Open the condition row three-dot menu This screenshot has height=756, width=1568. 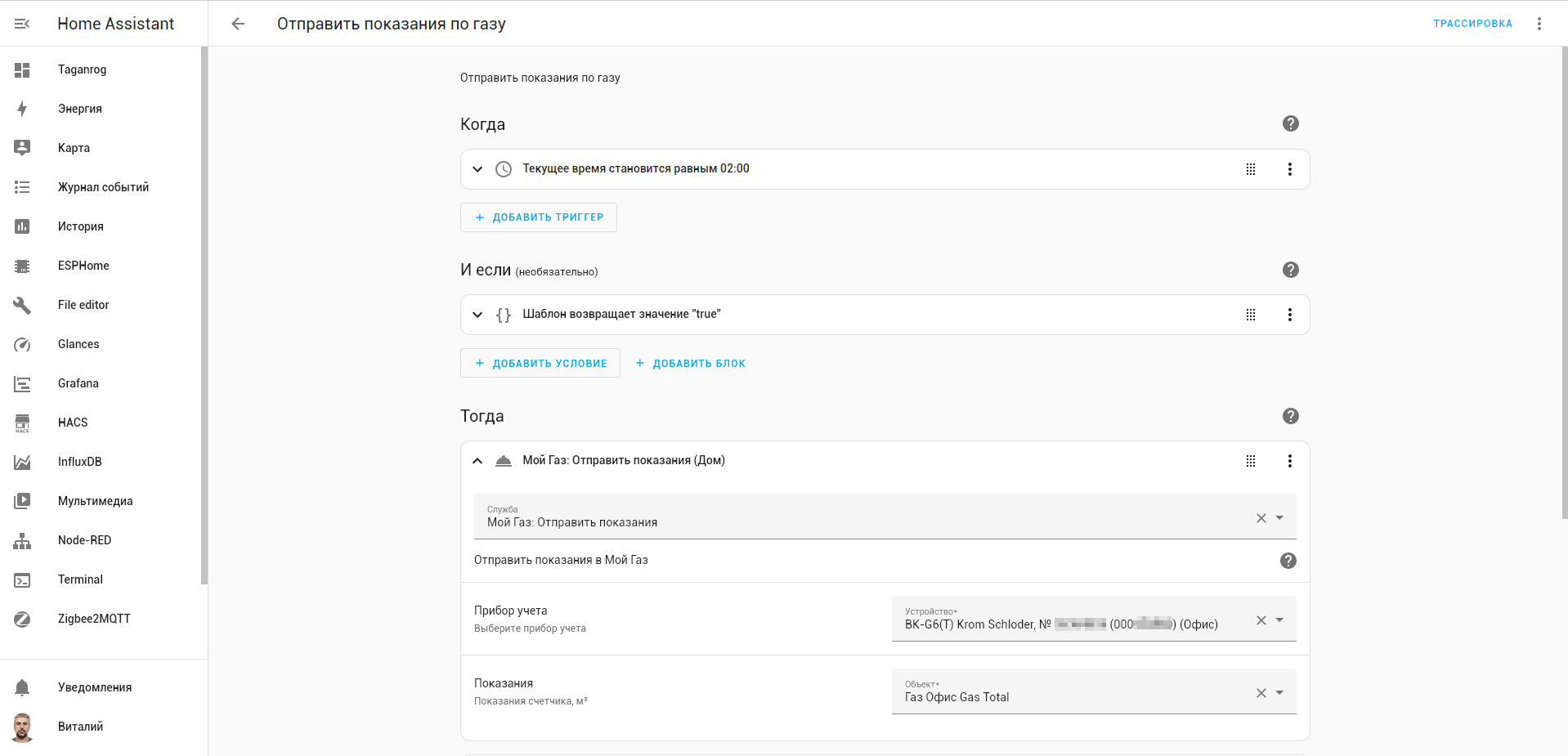[x=1290, y=315]
